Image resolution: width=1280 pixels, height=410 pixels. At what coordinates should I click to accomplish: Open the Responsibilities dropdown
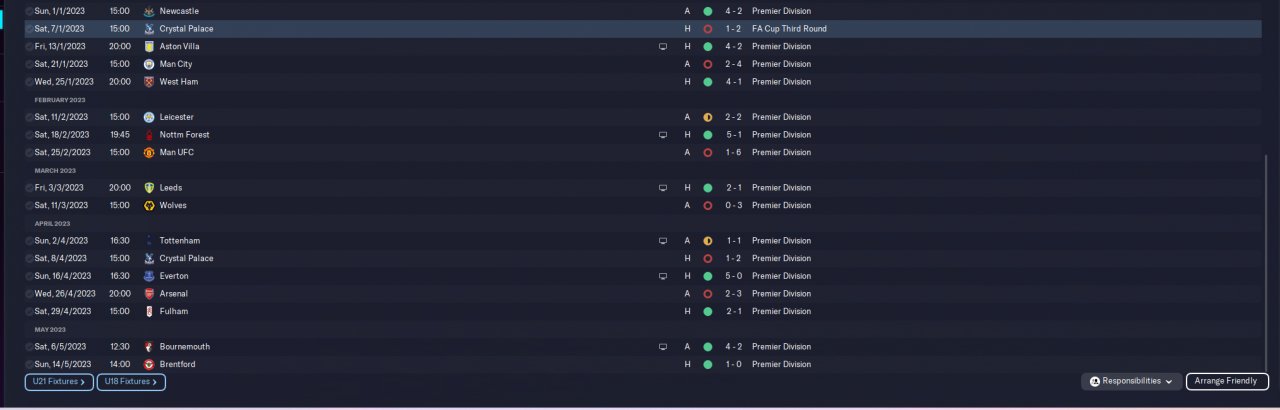click(1131, 381)
